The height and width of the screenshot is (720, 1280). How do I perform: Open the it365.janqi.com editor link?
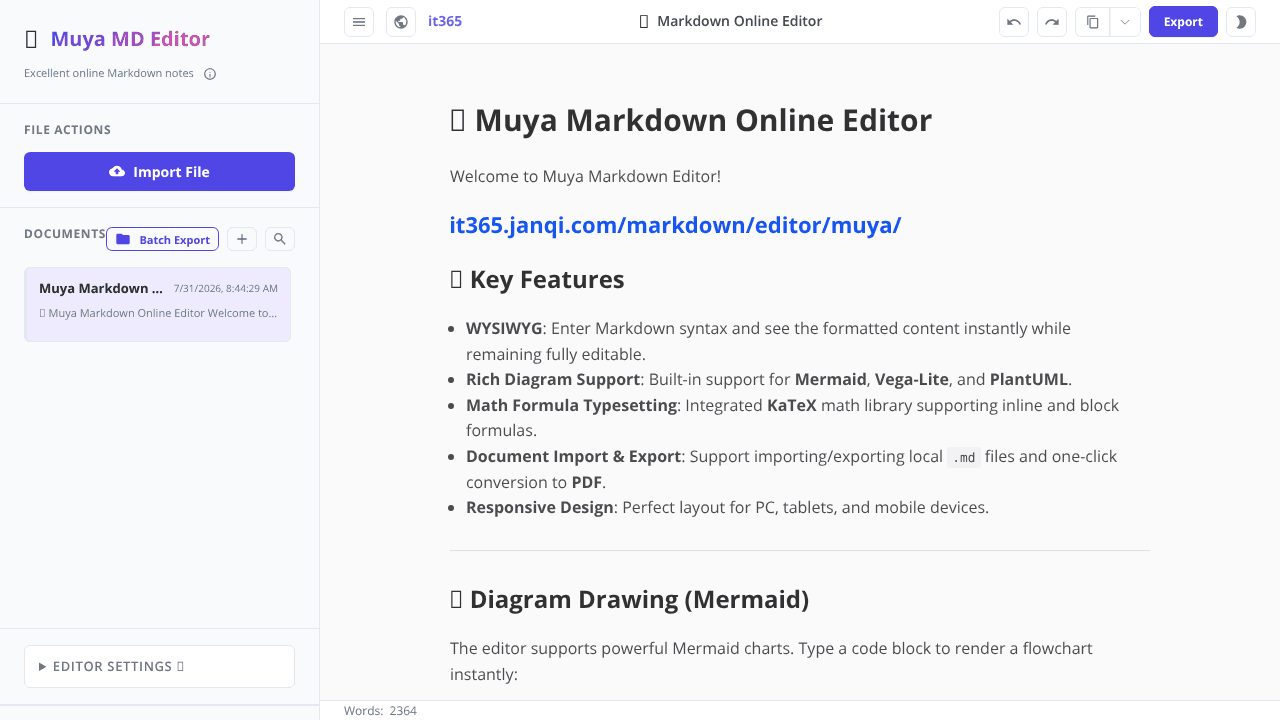click(x=675, y=225)
